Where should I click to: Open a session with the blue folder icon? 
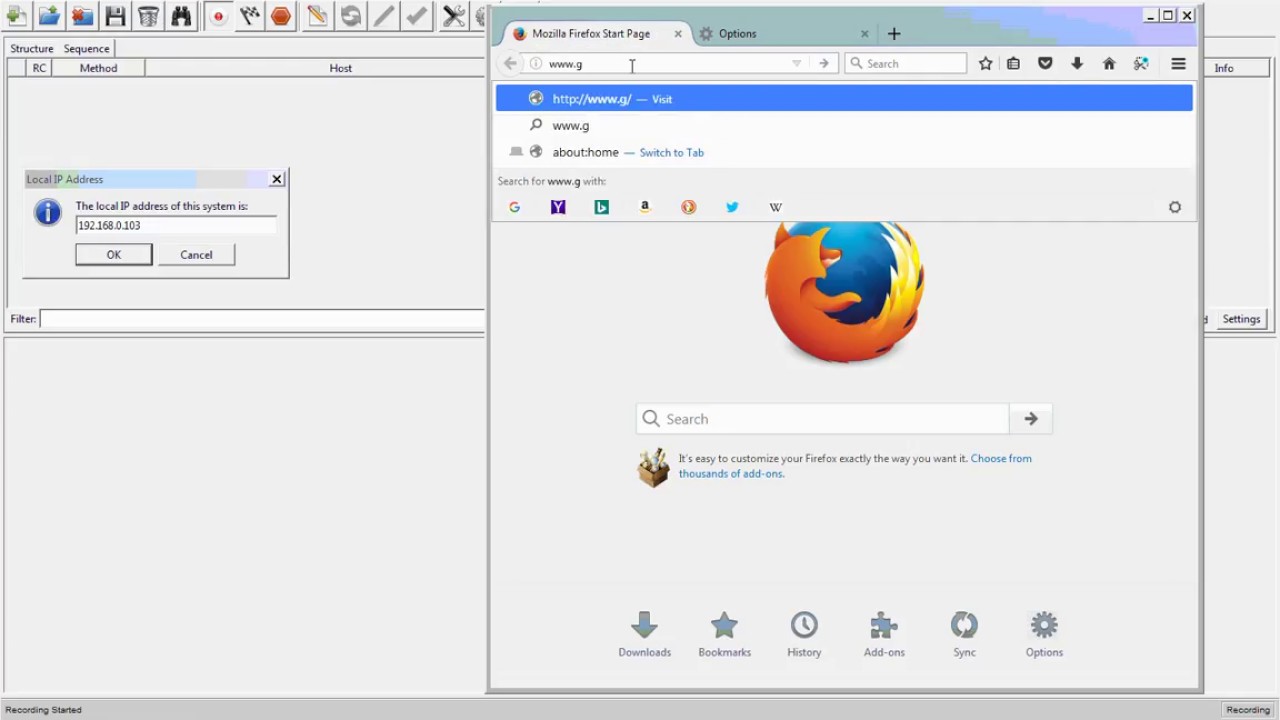[49, 16]
